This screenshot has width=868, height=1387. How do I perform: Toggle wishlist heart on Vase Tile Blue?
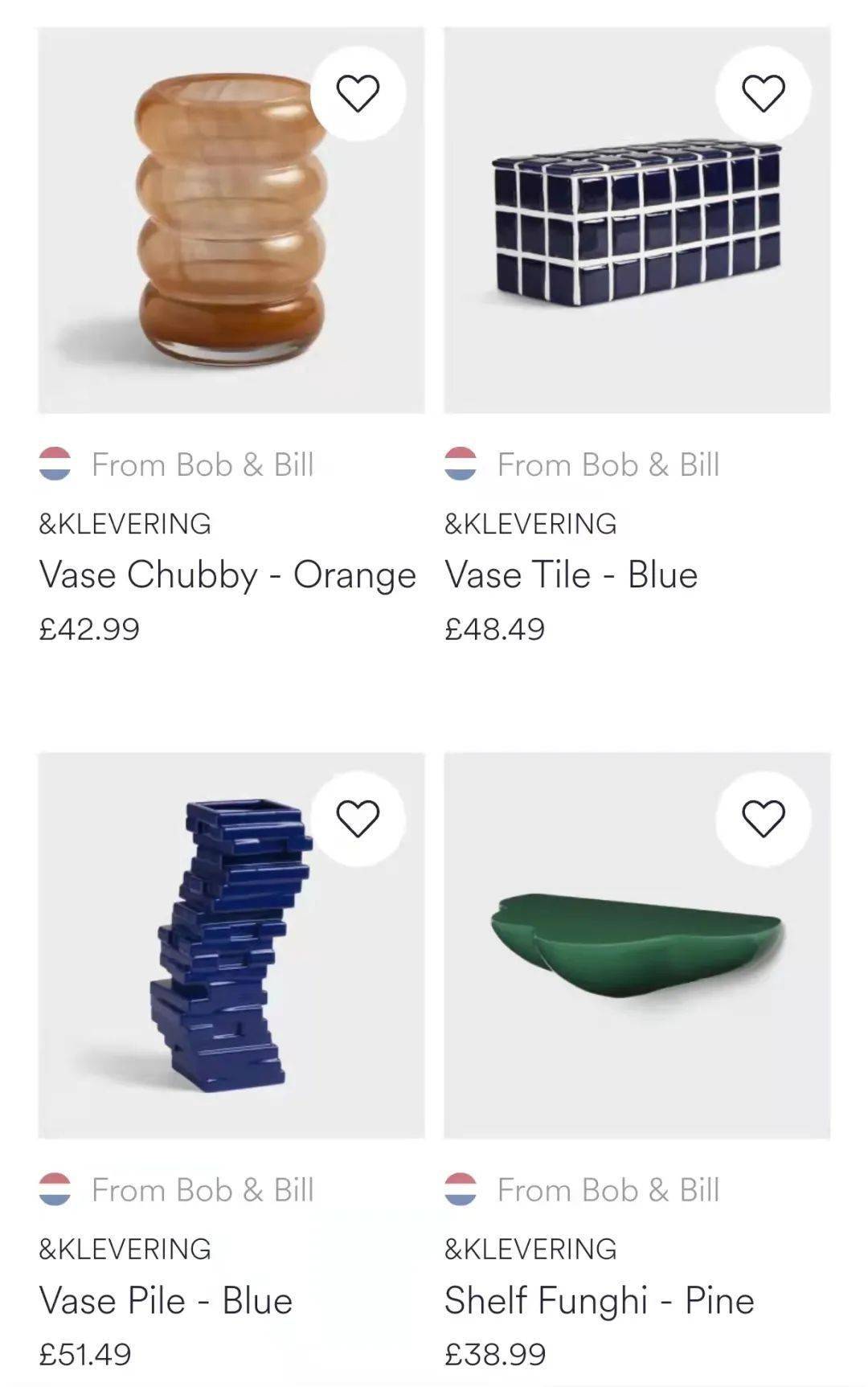point(763,93)
